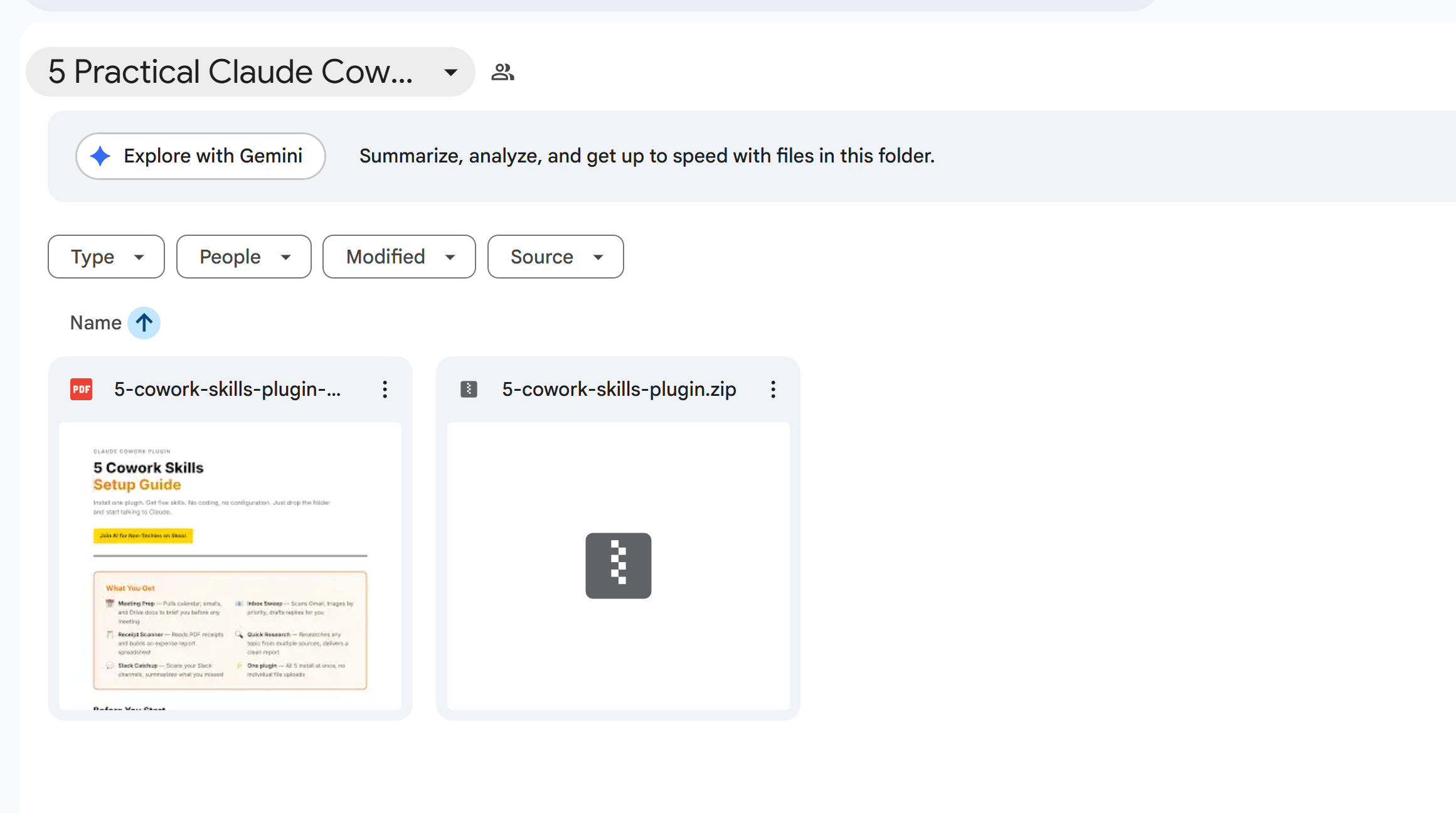This screenshot has width=1456, height=813.
Task: Open the Source filter dropdown
Action: point(555,257)
